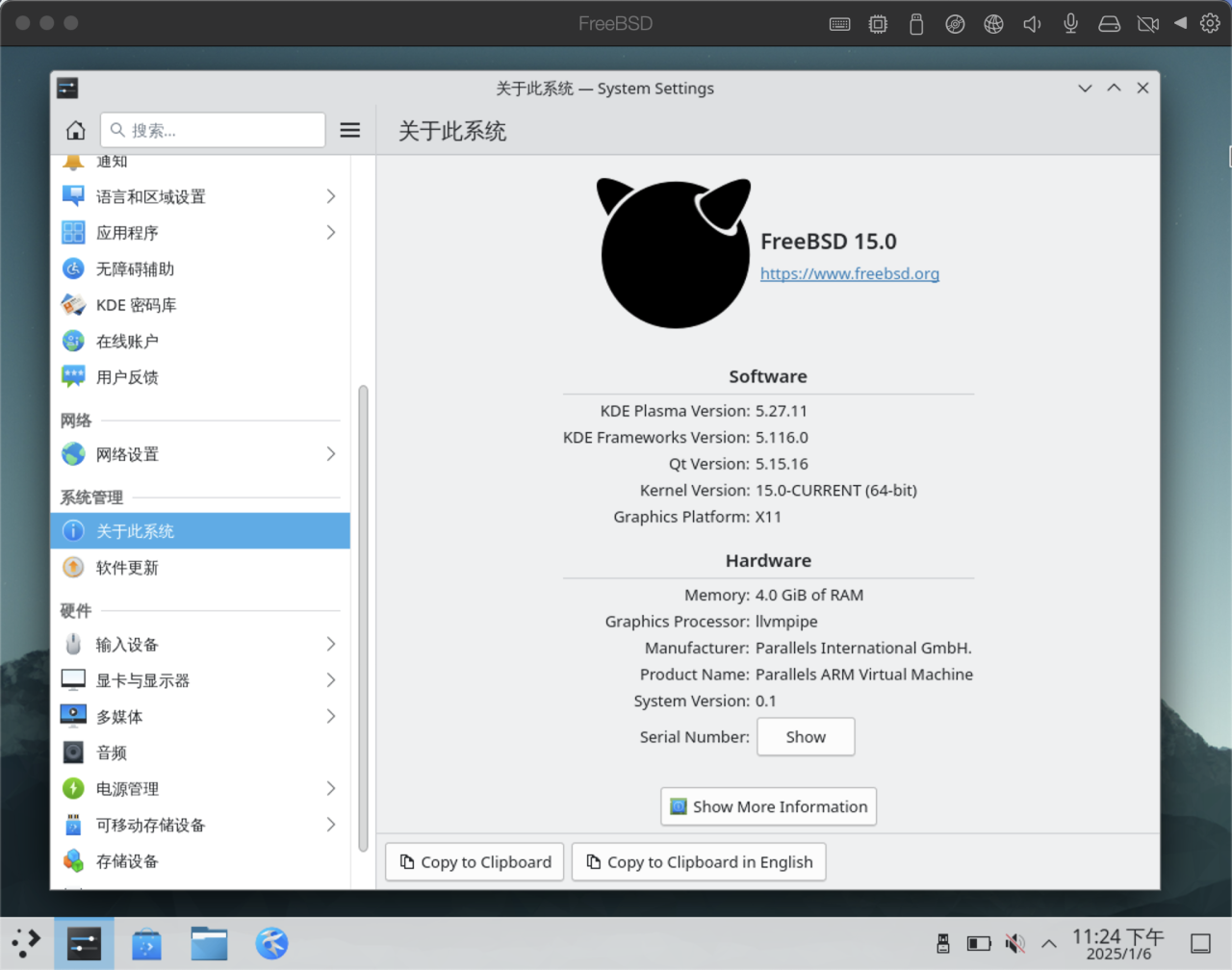
Task: Click the System Settings window menu icon
Action: click(x=67, y=89)
